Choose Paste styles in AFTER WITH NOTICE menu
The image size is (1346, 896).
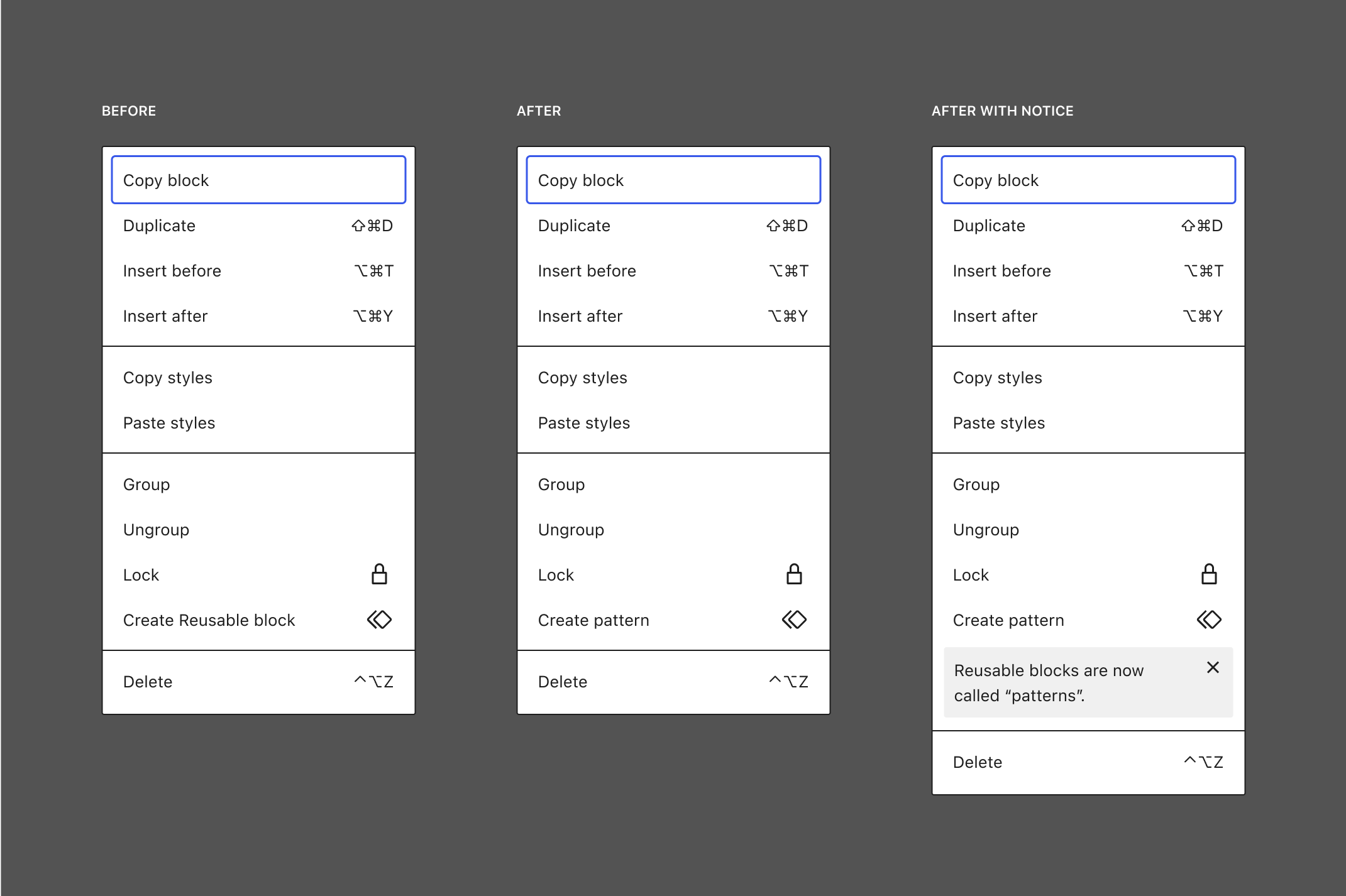click(x=998, y=423)
